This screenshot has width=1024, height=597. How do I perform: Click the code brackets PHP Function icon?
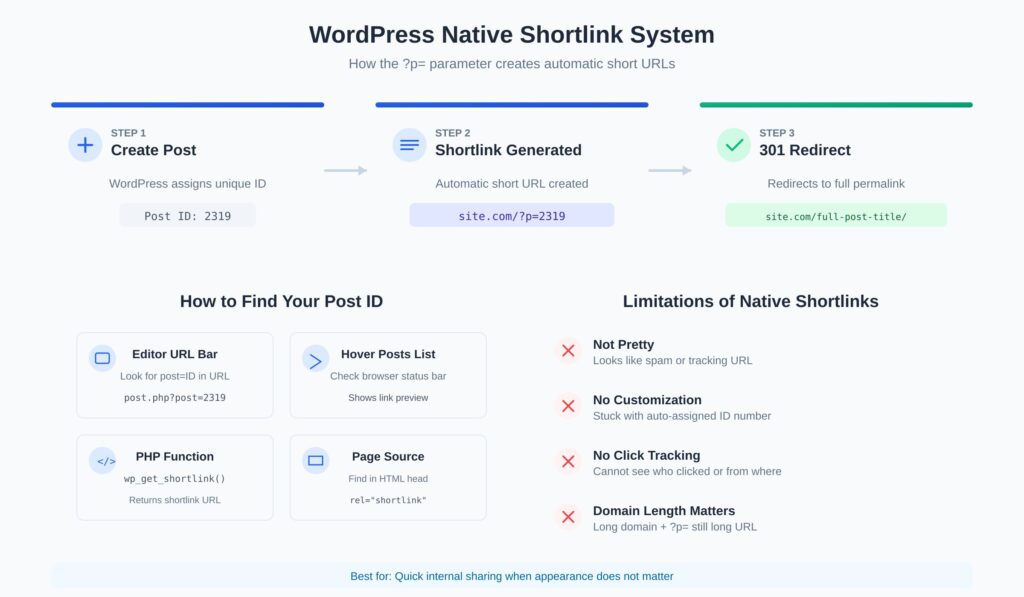[x=102, y=460]
